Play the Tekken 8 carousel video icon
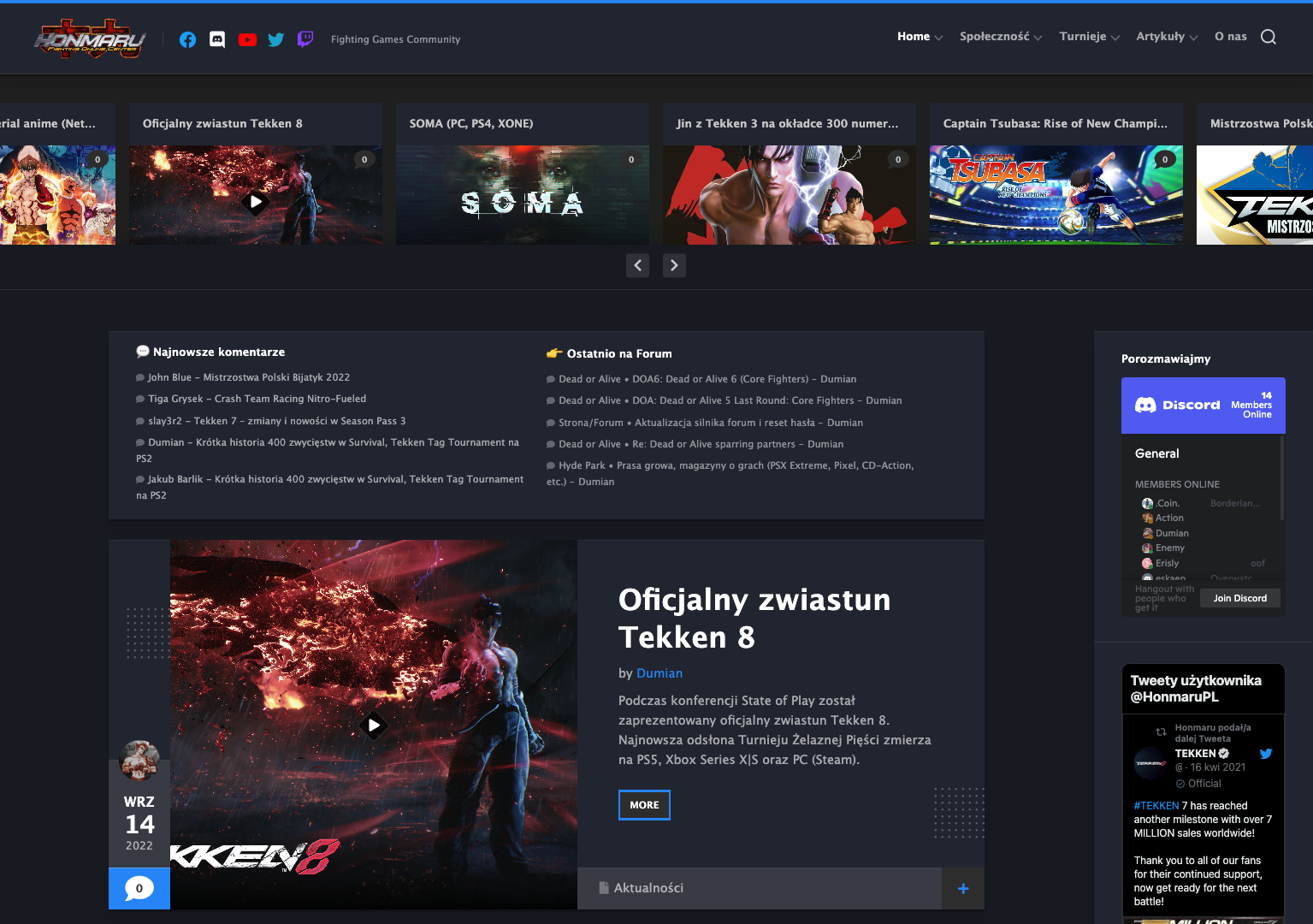Image resolution: width=1313 pixels, height=924 pixels. (255, 202)
